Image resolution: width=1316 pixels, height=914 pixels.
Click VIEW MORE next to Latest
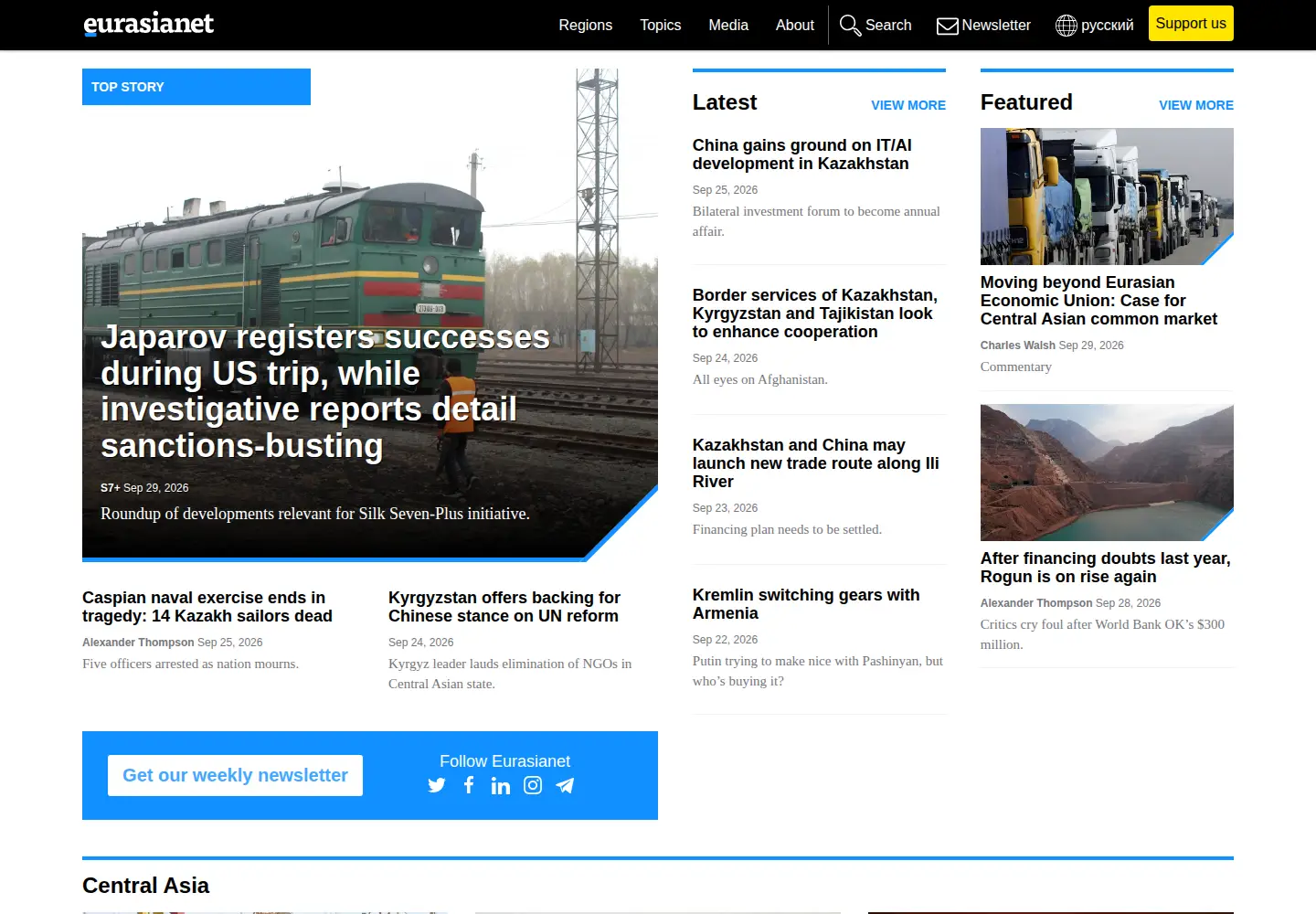(908, 105)
